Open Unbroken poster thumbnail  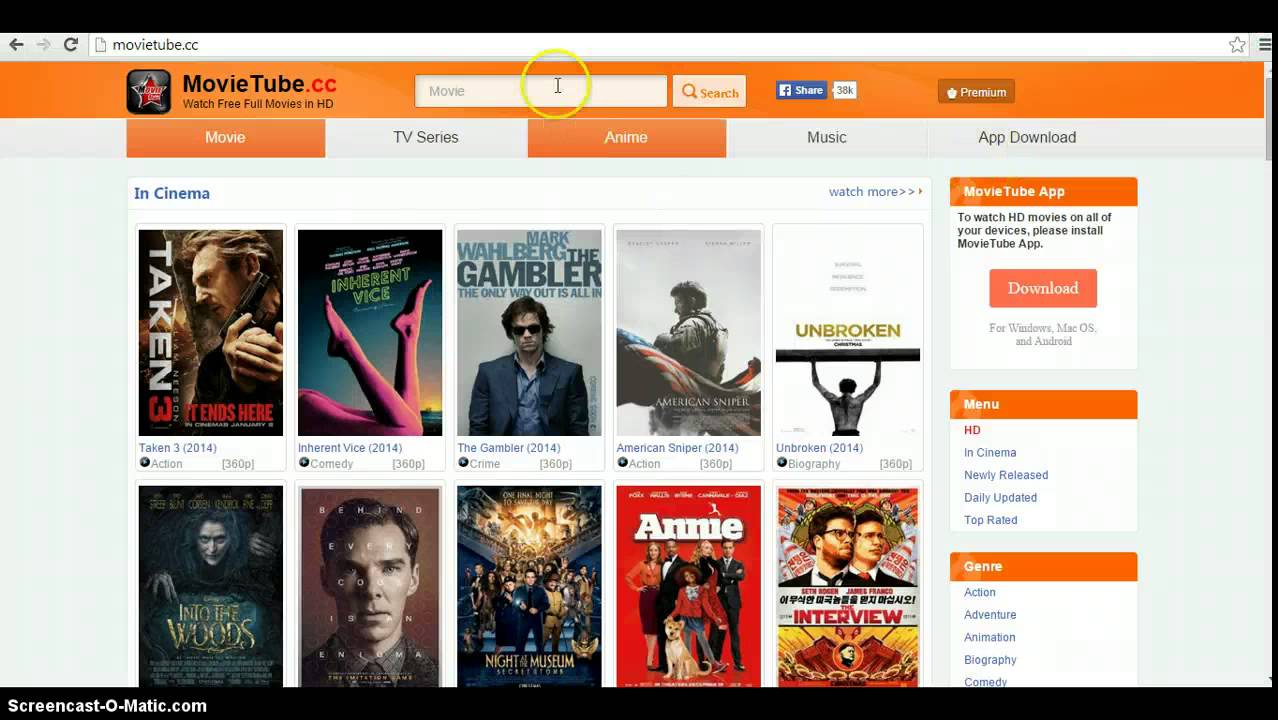point(848,333)
